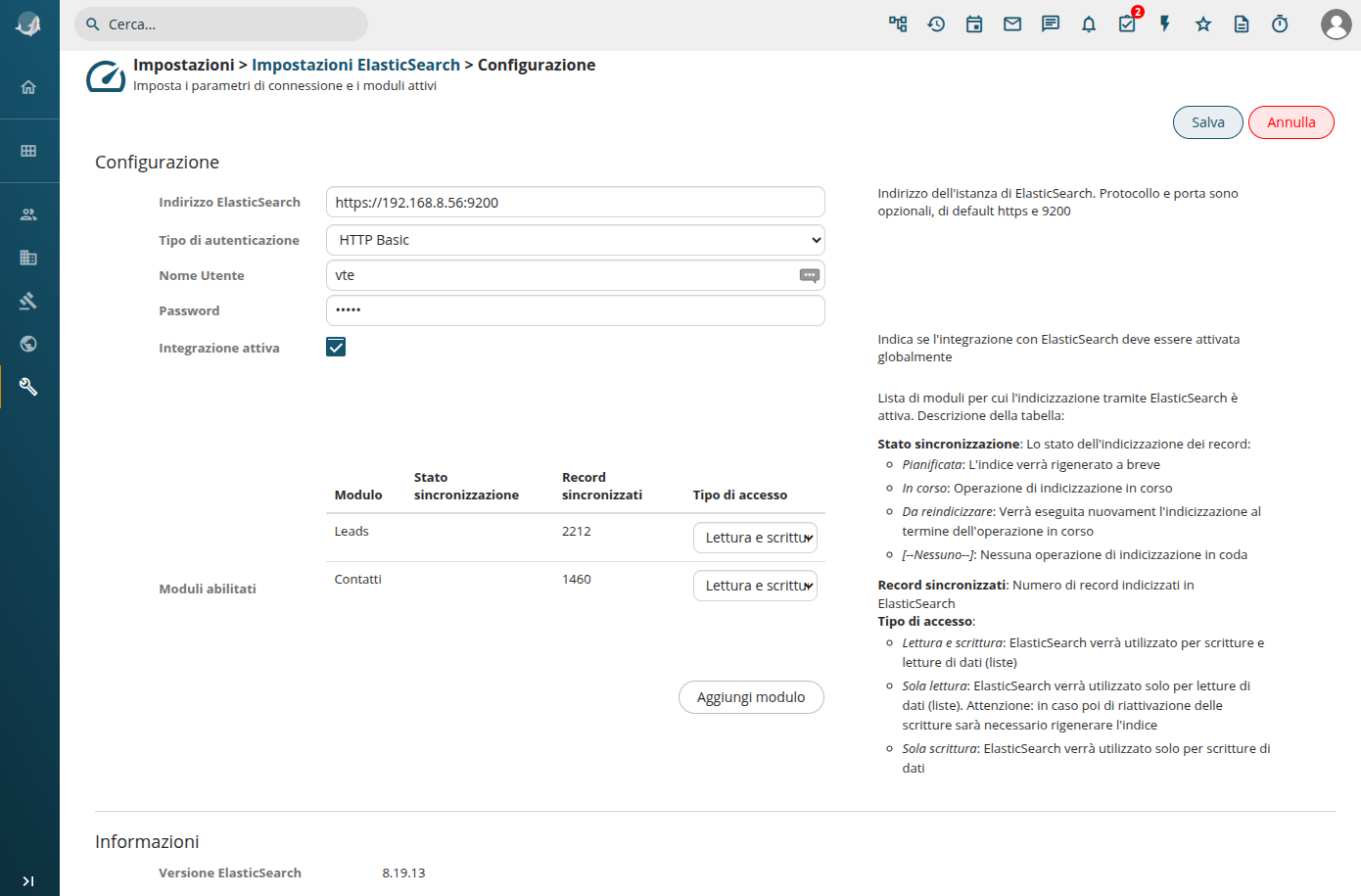Open the task checklist icon with badge 2
1361x896 pixels.
click(x=1128, y=23)
